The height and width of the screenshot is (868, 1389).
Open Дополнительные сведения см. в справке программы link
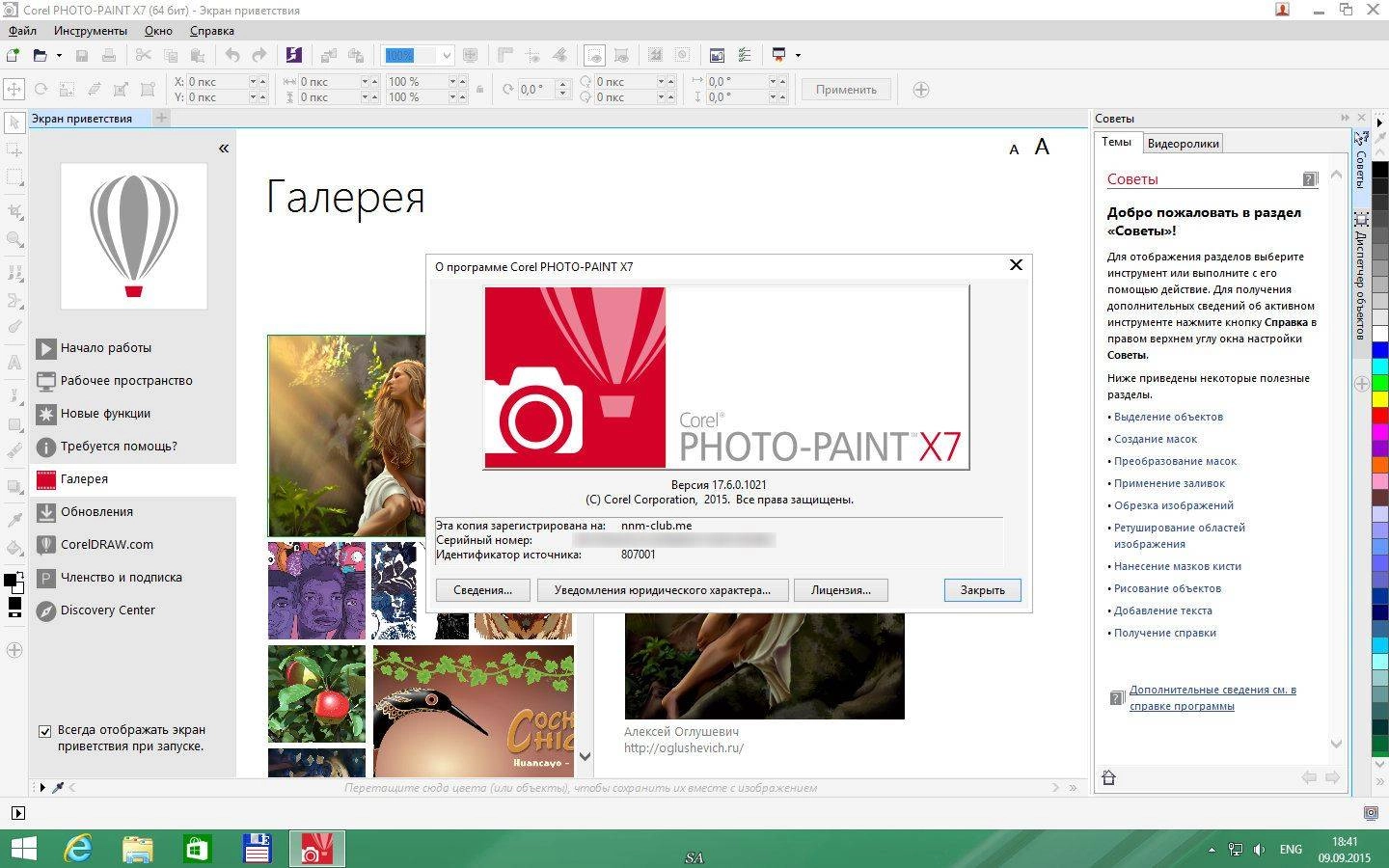point(1212,698)
